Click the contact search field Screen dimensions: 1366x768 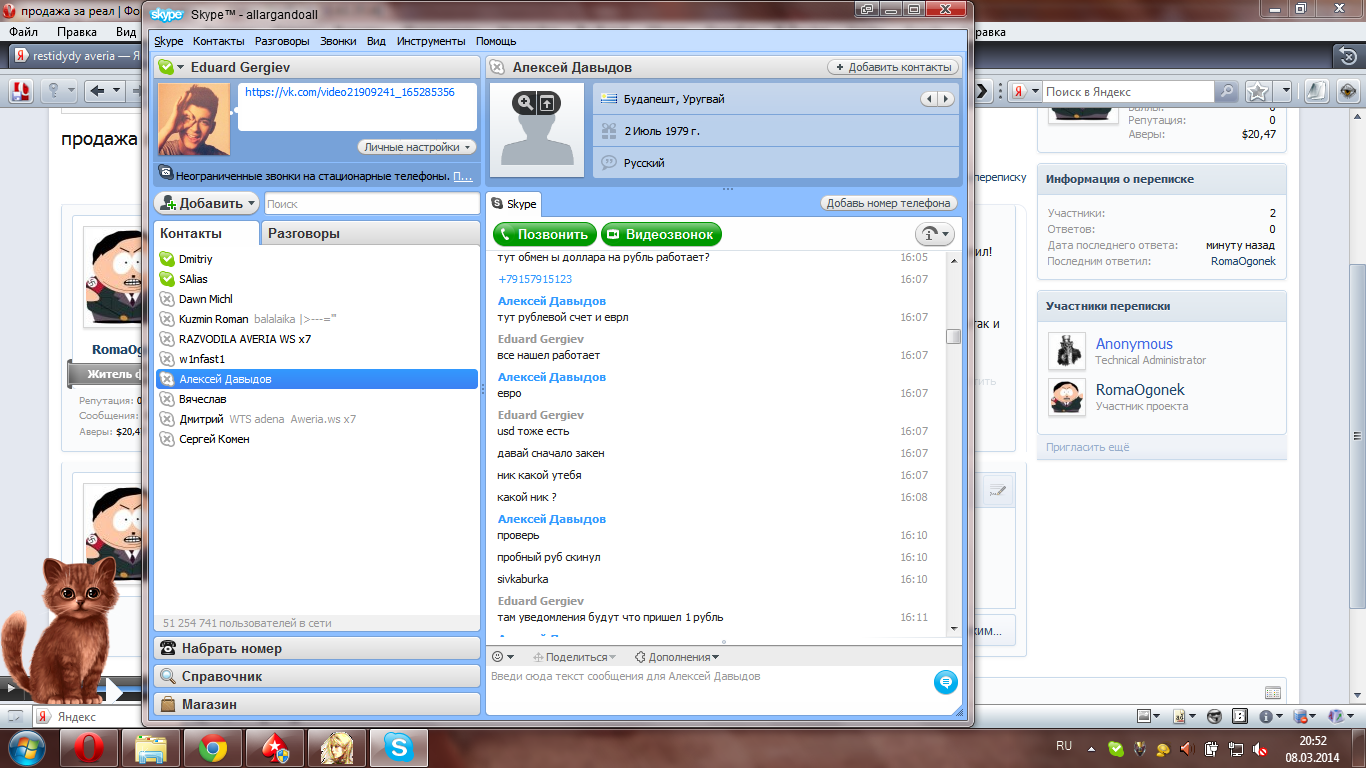(371, 203)
